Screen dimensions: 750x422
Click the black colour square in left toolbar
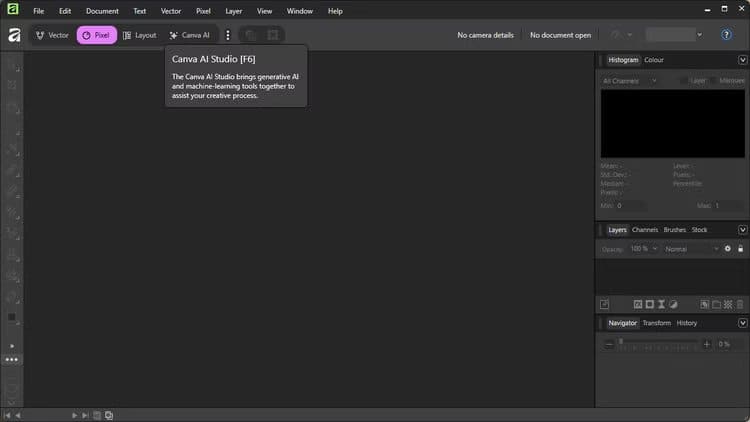pos(11,317)
